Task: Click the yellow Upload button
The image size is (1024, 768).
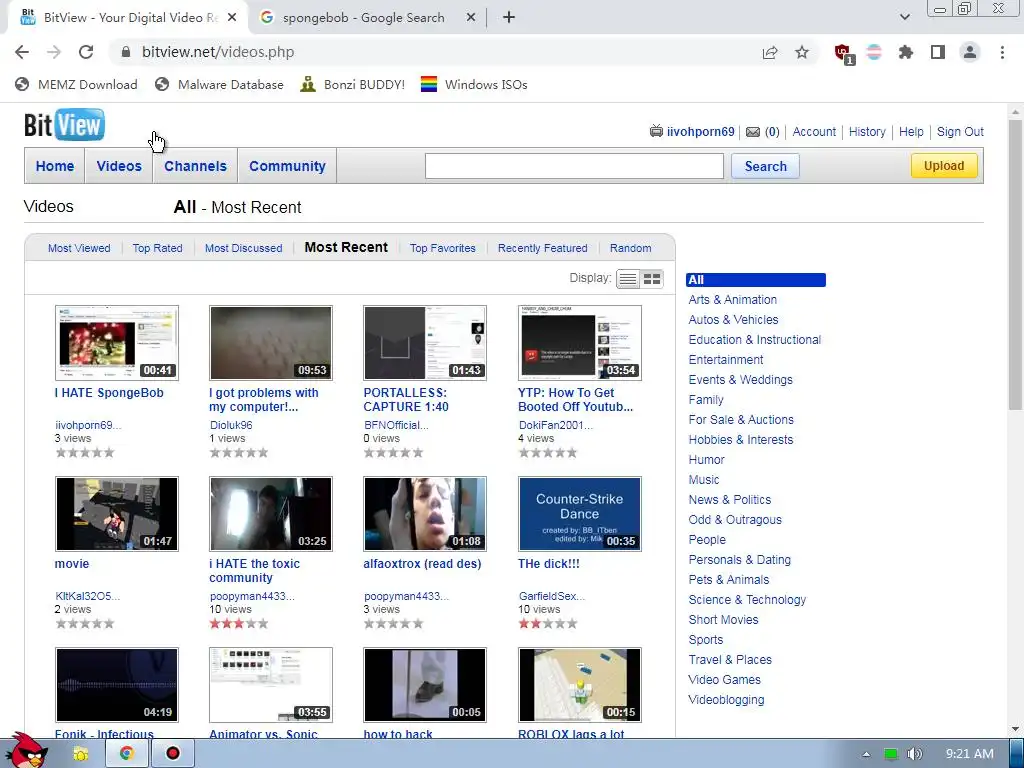Action: 944,166
